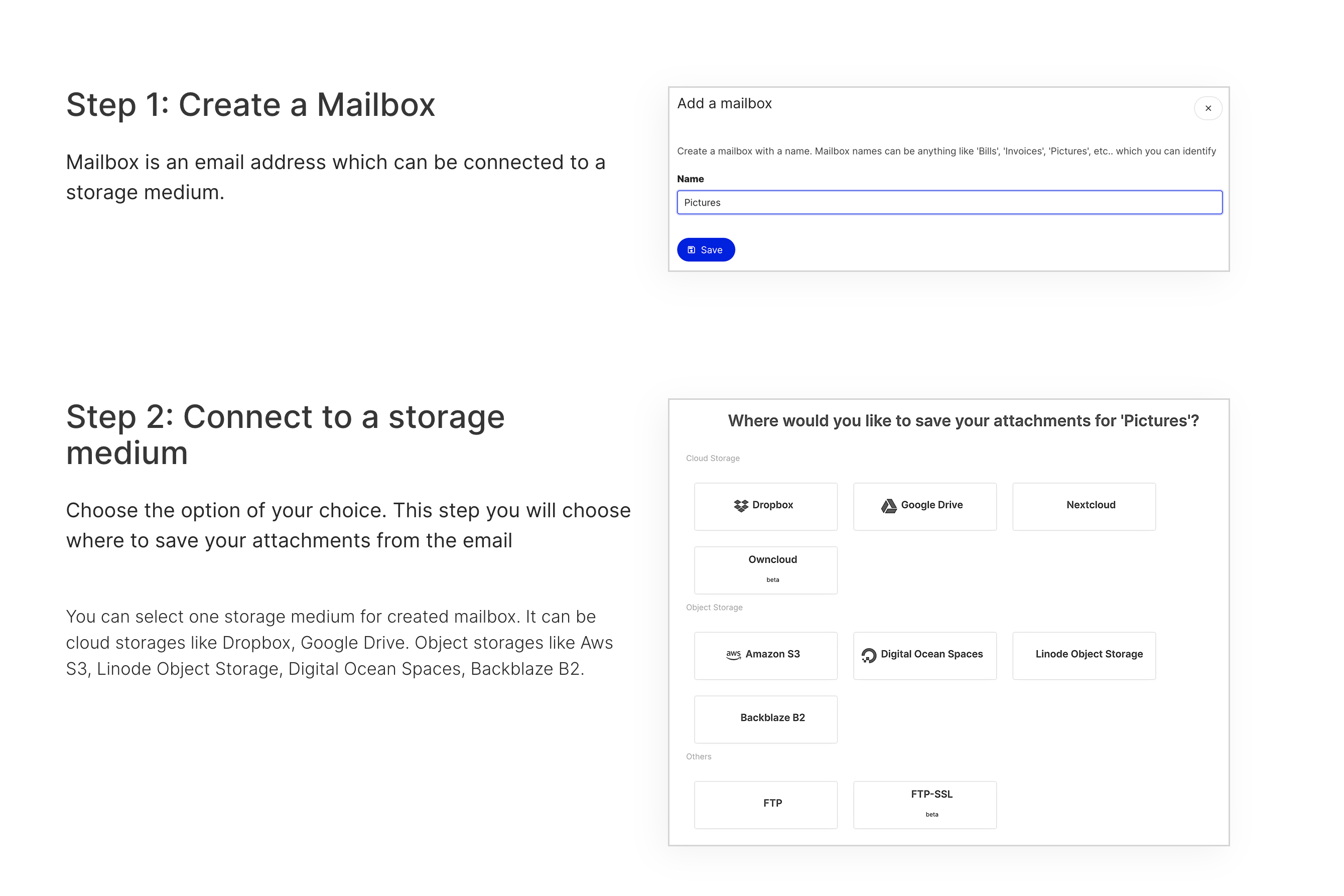
Task: Click the Step 1: Create a Mailbox heading
Action: pyautogui.click(x=250, y=105)
